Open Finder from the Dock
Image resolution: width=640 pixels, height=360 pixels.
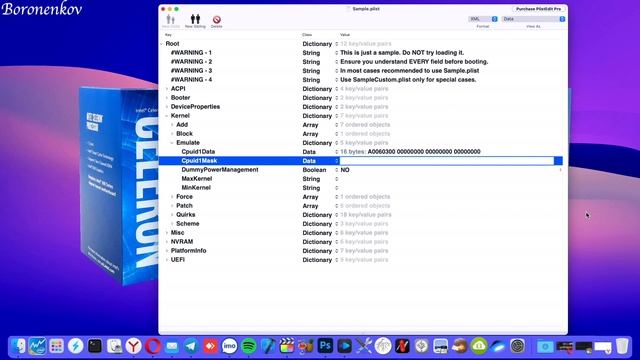click(18, 347)
